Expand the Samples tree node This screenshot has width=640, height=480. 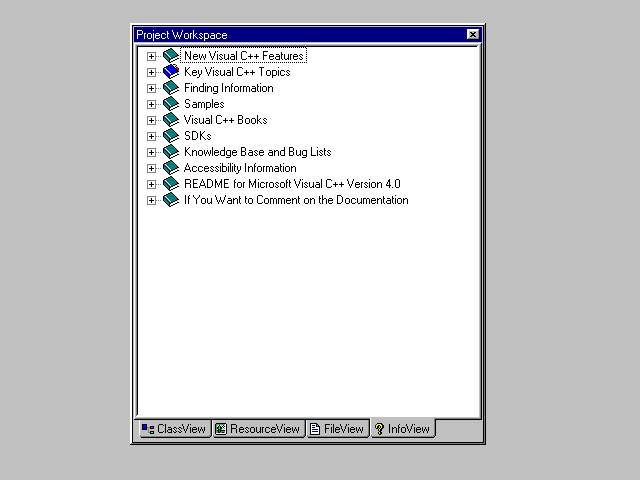coord(152,104)
